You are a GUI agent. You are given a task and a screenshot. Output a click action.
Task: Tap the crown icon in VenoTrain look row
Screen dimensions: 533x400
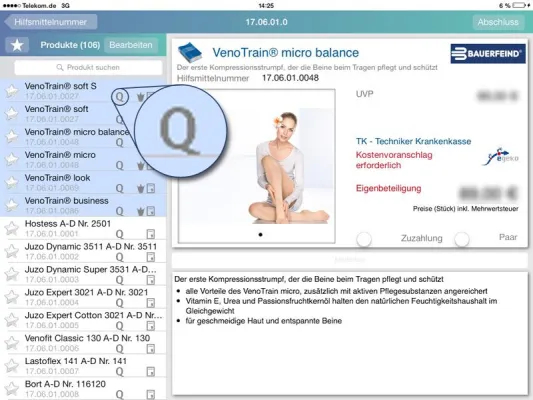click(x=140, y=189)
